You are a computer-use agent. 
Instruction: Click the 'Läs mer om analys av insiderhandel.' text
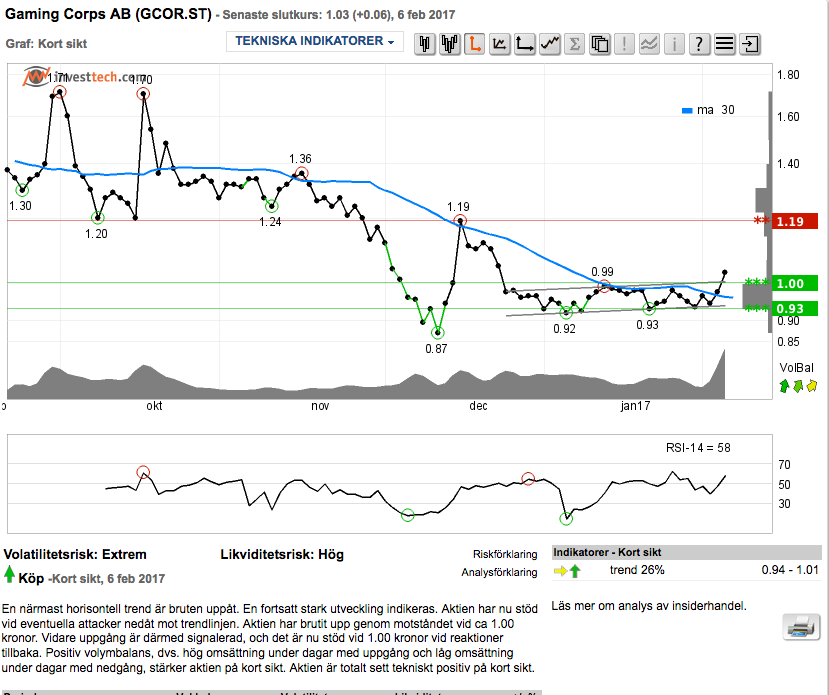(x=649, y=606)
